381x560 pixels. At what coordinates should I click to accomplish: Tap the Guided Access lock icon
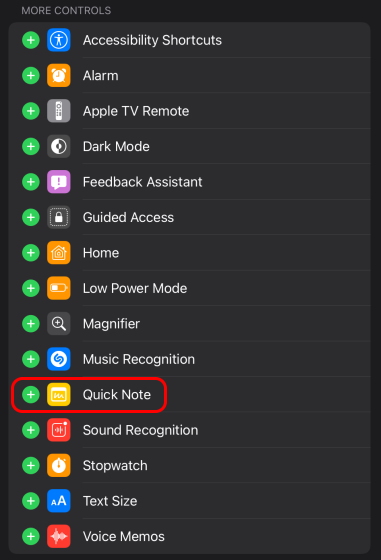59,217
